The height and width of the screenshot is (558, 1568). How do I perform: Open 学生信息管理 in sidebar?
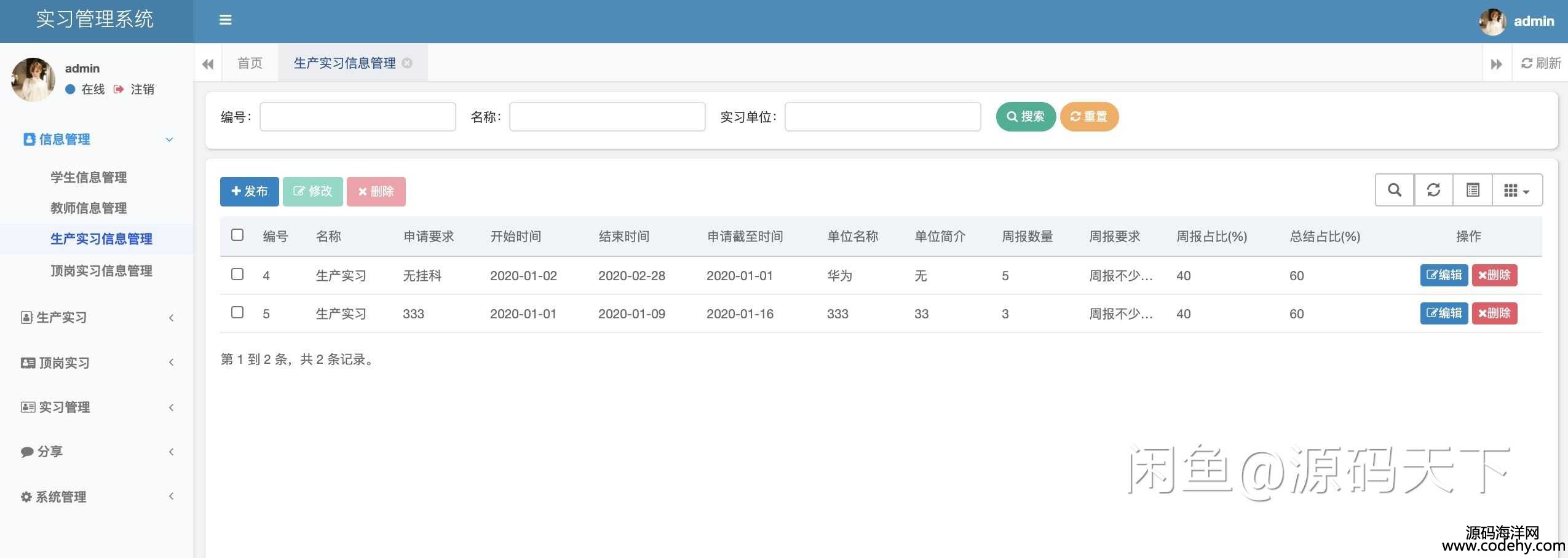coord(89,178)
